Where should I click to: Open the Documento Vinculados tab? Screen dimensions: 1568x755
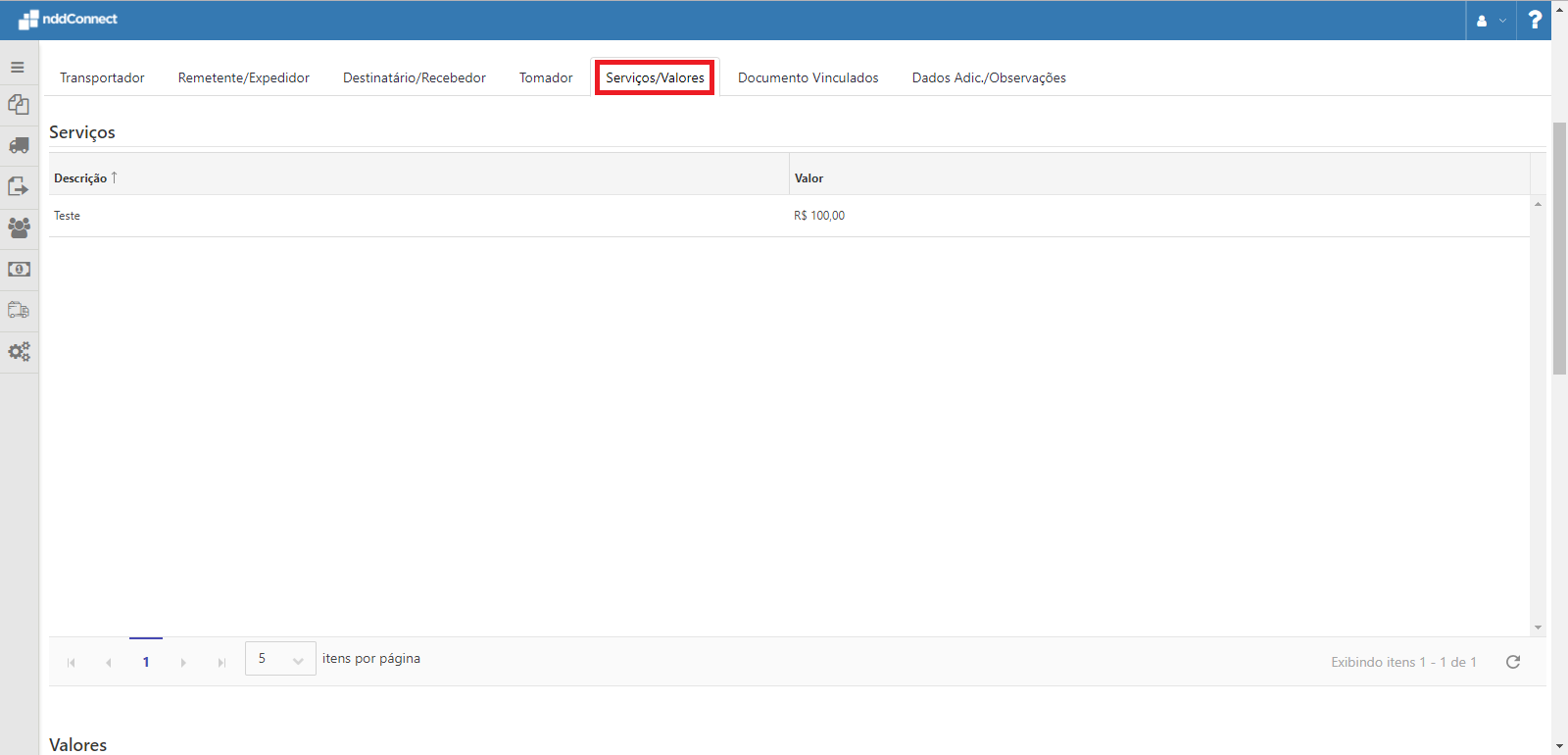(808, 77)
